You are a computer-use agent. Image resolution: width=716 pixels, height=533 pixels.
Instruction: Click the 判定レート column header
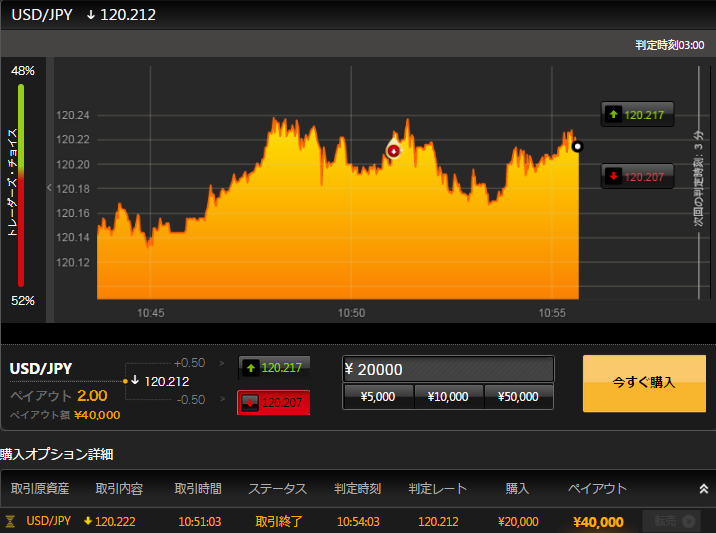click(x=437, y=489)
